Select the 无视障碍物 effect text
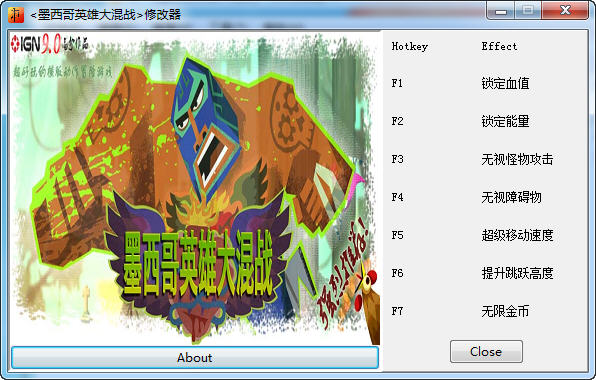Image resolution: width=596 pixels, height=380 pixels. (511, 197)
